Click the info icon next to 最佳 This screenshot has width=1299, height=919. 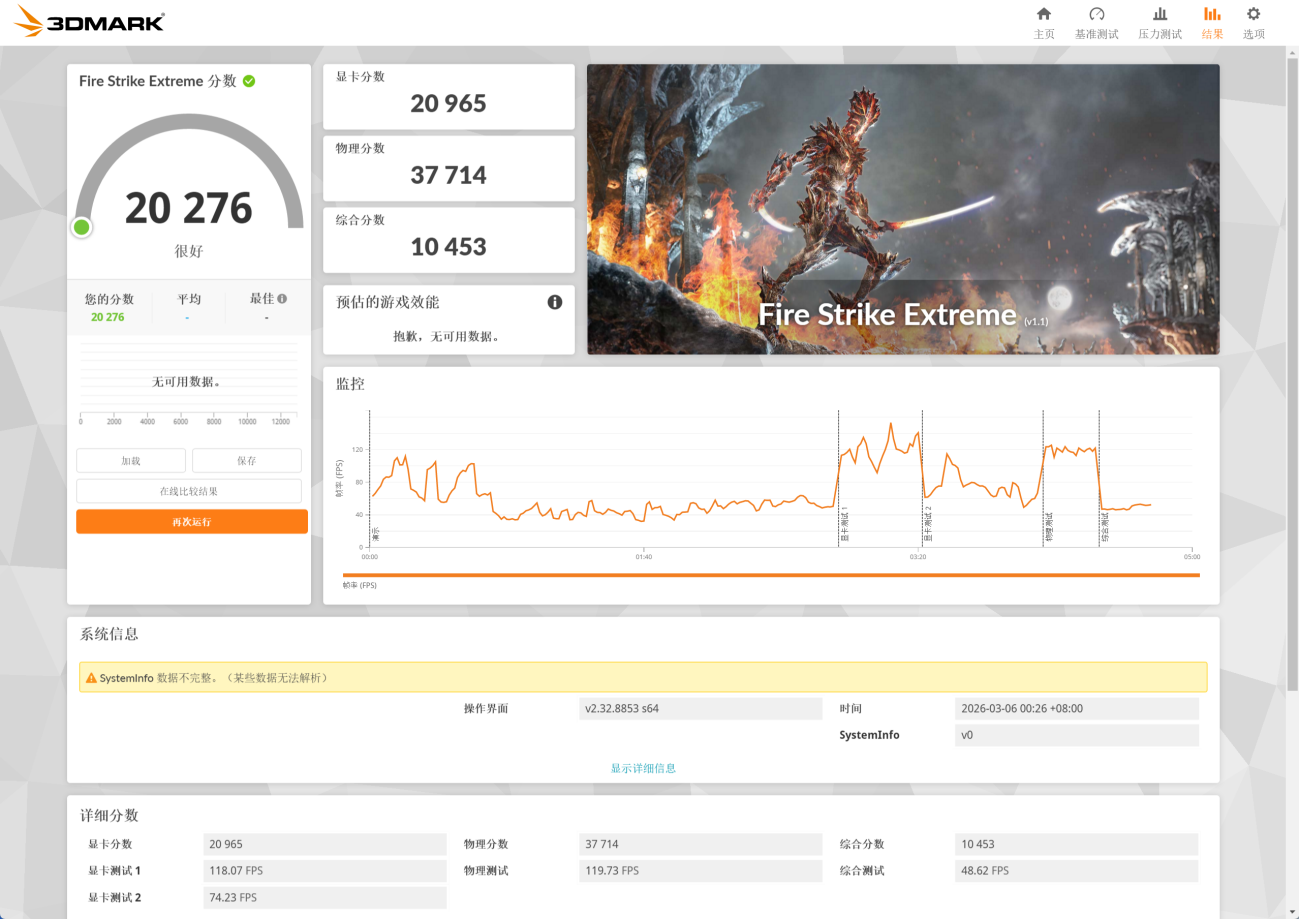click(282, 299)
